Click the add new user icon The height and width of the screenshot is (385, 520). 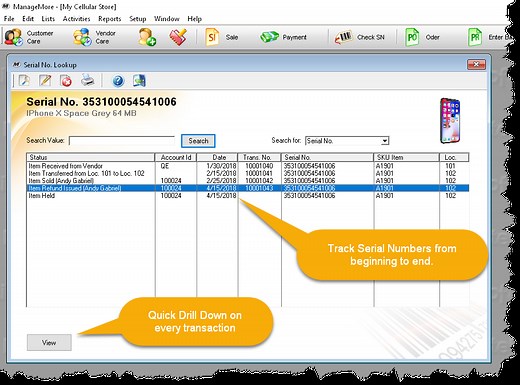pyautogui.click(x=147, y=37)
